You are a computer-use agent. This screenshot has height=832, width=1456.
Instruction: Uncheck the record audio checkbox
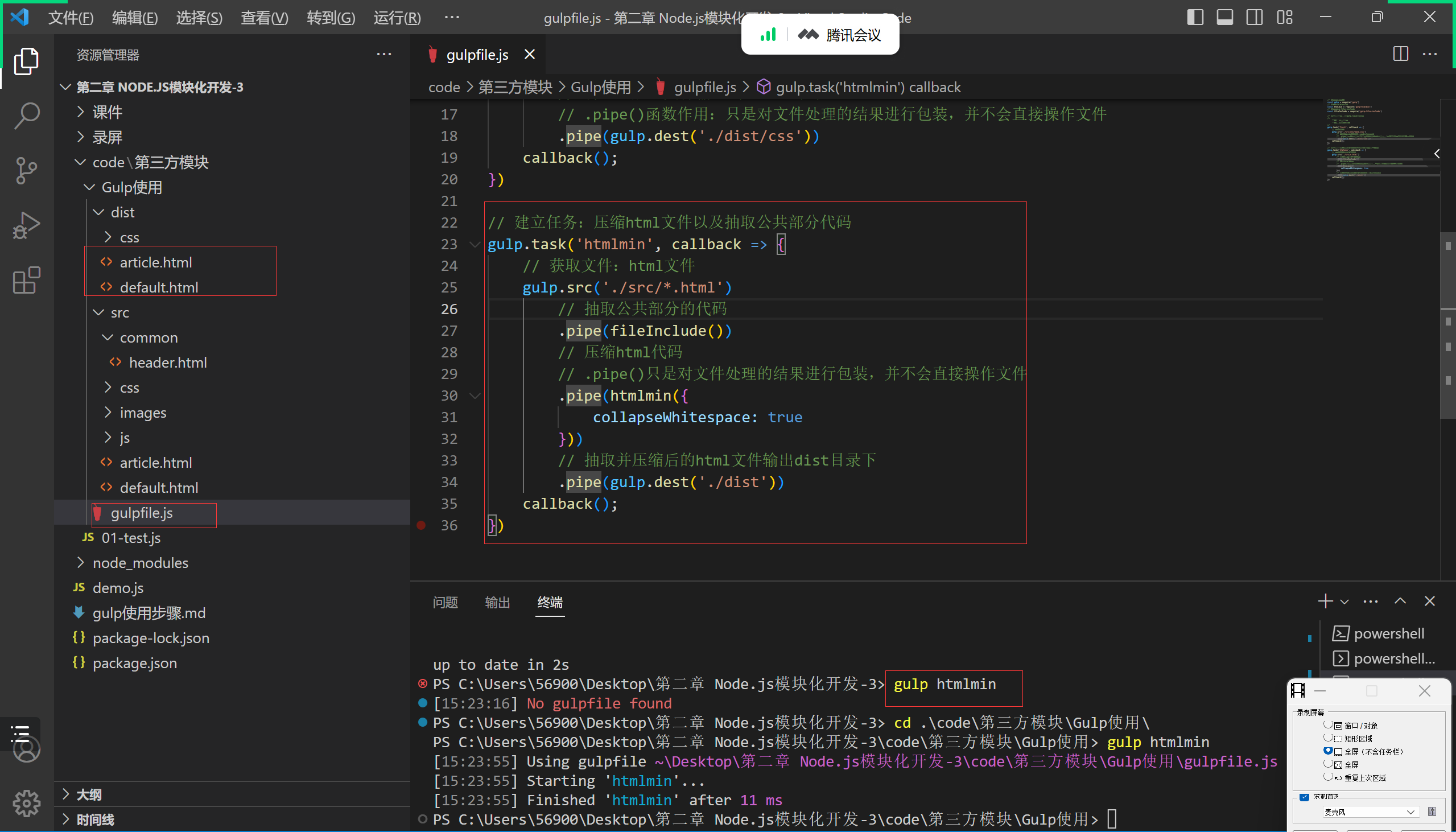1304,797
